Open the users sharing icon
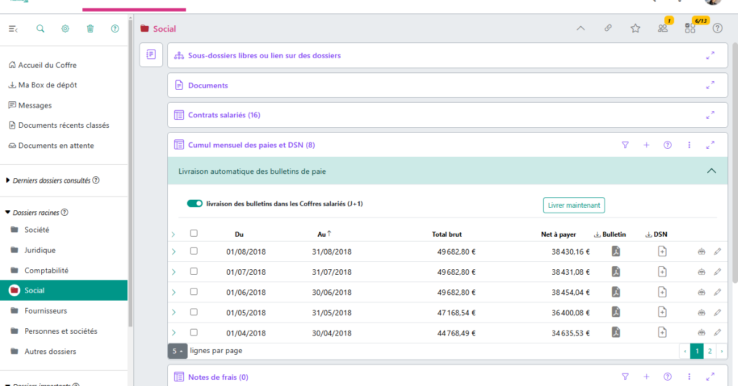The width and height of the screenshot is (738, 386). (663, 28)
